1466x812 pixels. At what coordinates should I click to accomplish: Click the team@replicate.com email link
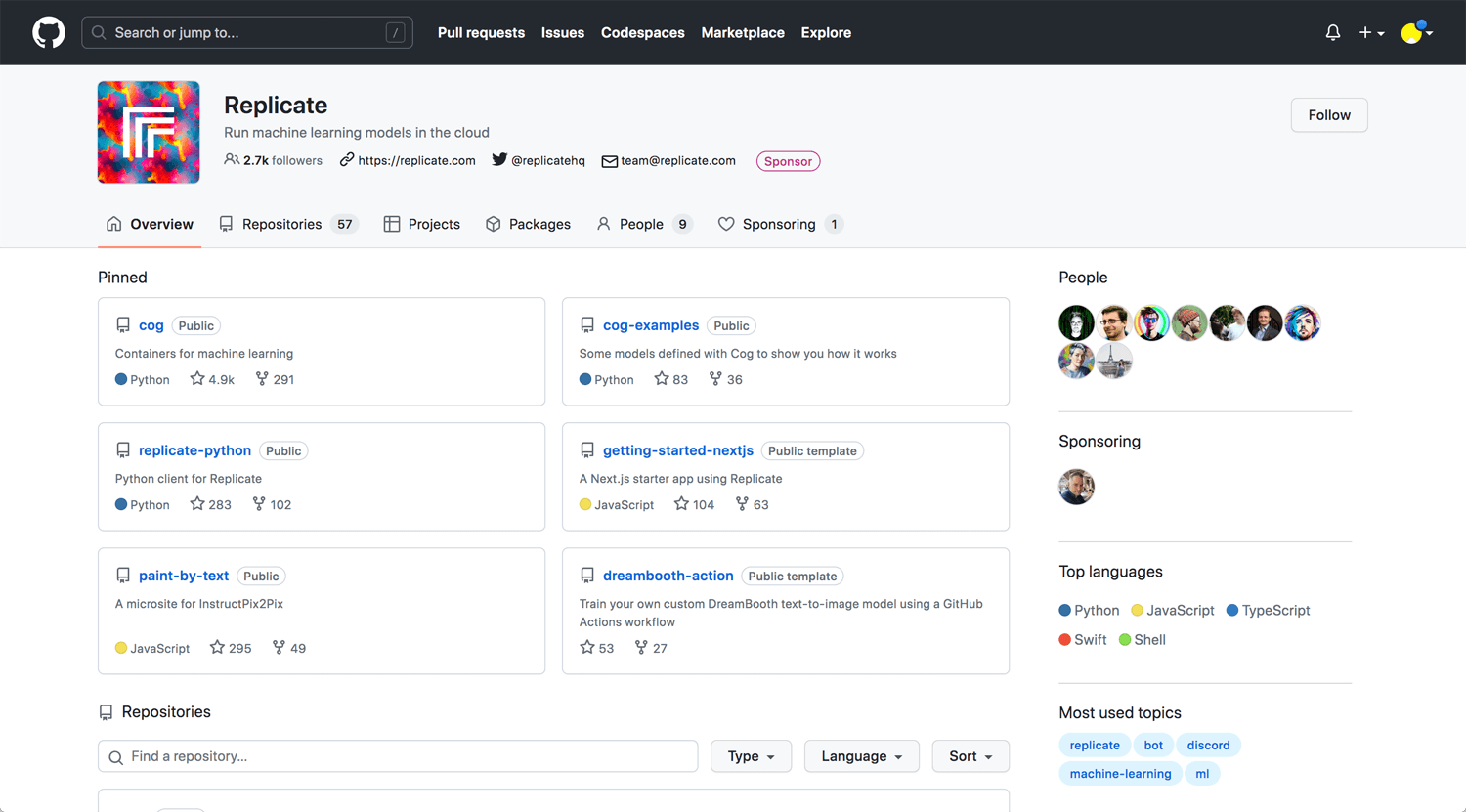point(668,160)
